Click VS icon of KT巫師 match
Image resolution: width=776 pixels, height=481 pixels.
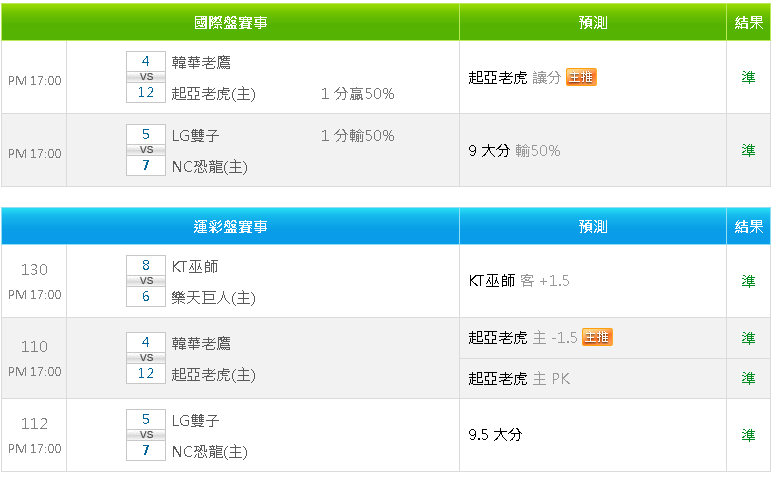pos(146,281)
